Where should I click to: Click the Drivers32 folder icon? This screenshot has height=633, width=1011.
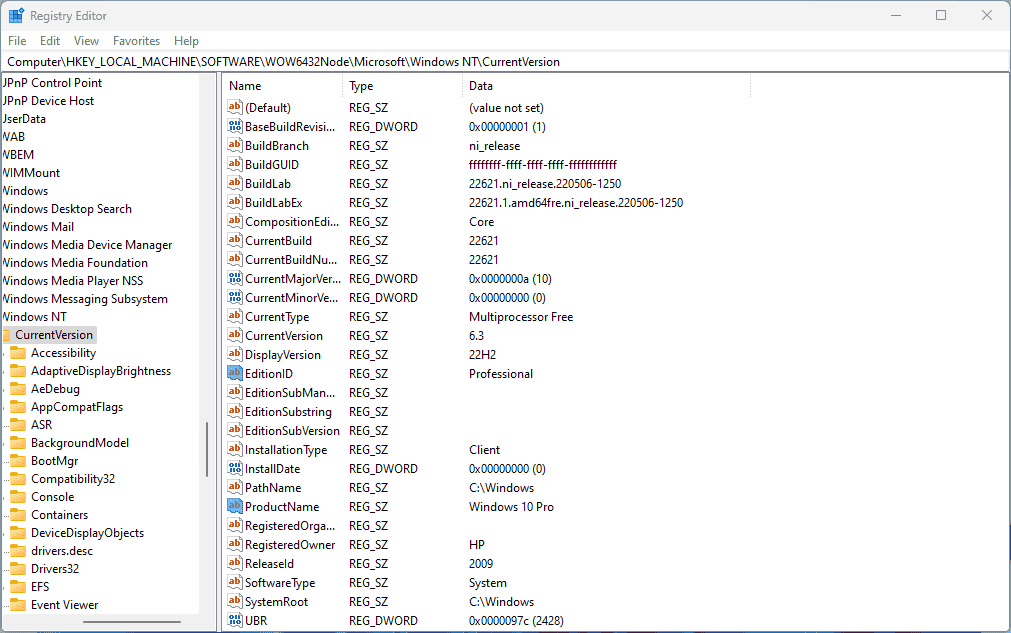coord(18,569)
